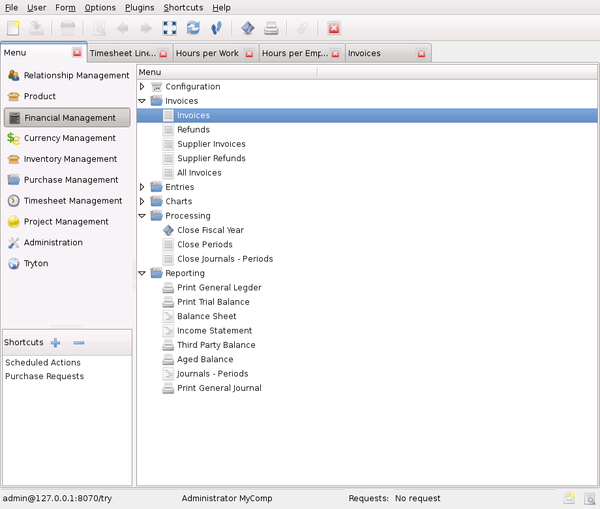Expand the Charts folder
This screenshot has width=600, height=509.
click(x=142, y=201)
